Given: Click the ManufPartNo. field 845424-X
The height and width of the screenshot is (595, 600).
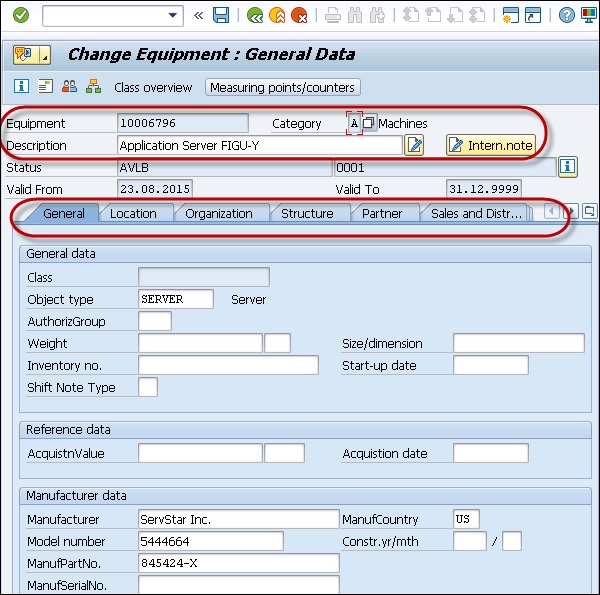Looking at the screenshot, I should (x=239, y=563).
